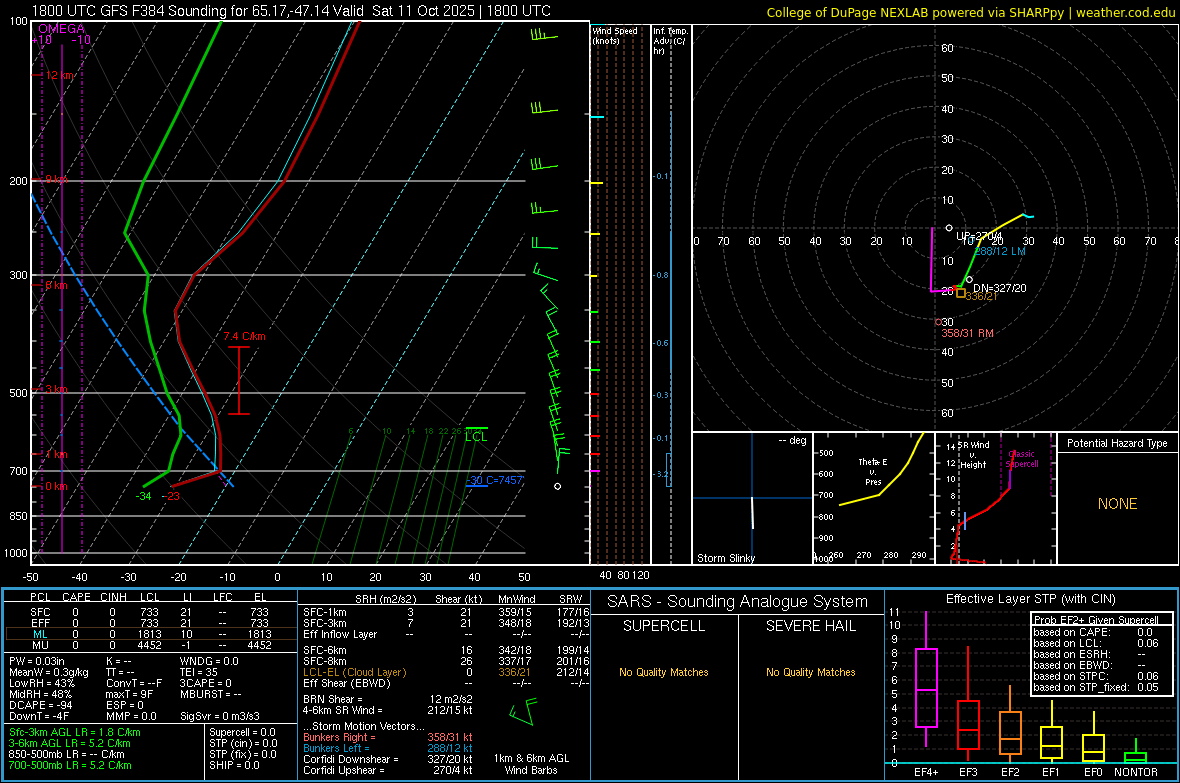Select the SEVERE HAIL column heading
Viewport: 1180px width, 783px height.
pyautogui.click(x=811, y=626)
